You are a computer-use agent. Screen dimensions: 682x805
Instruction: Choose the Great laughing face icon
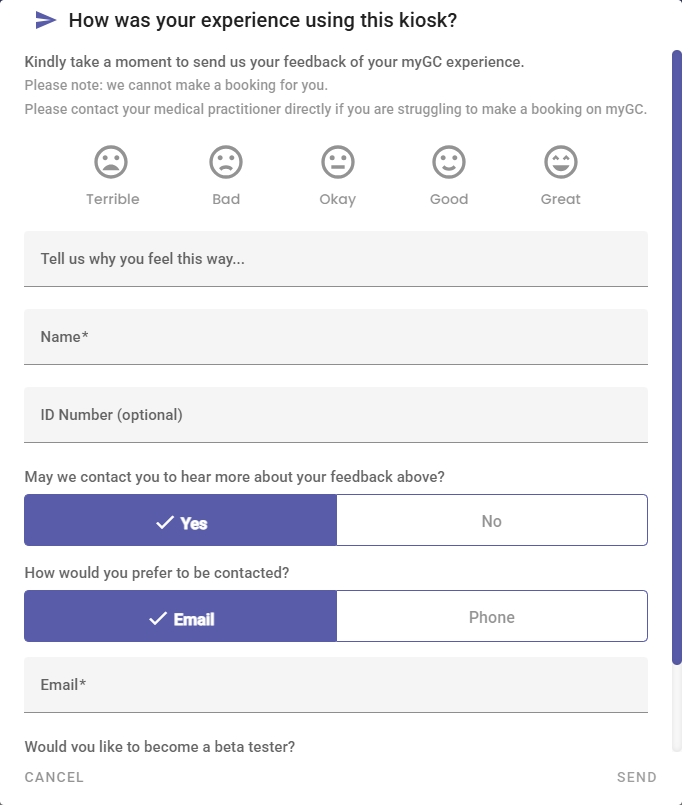[x=561, y=162]
